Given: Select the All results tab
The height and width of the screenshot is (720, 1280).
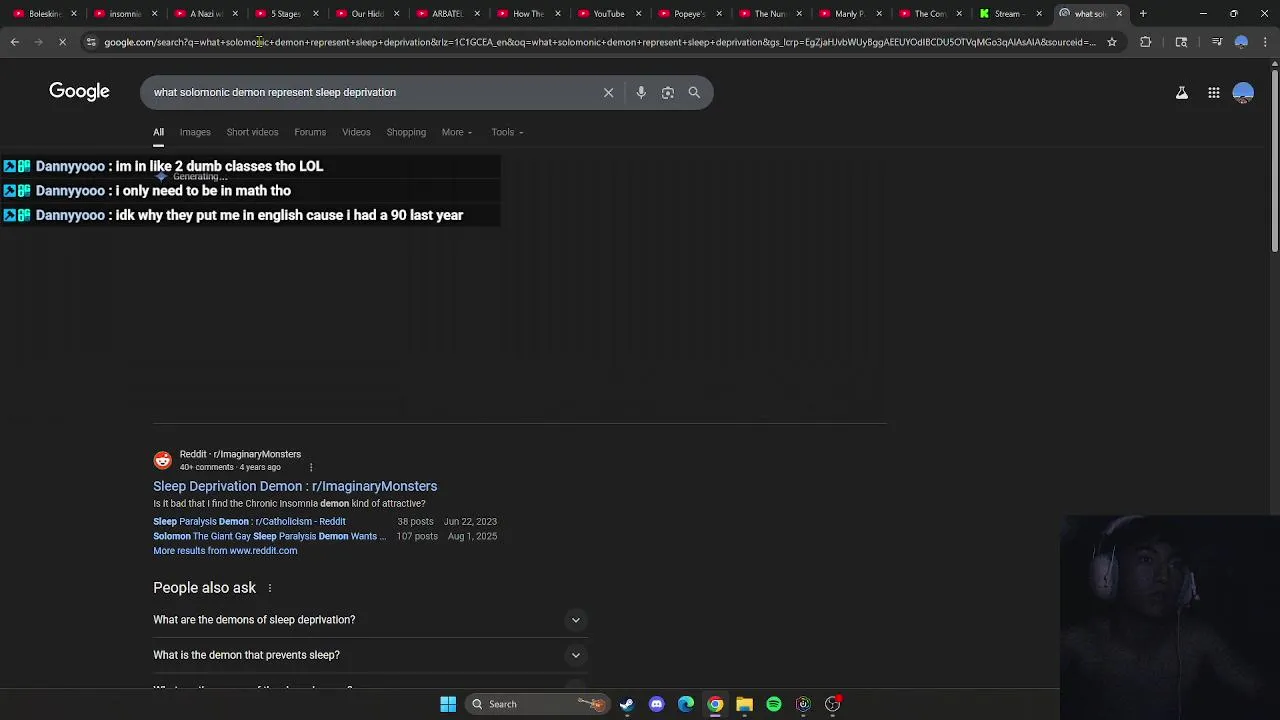Looking at the screenshot, I should point(158,132).
